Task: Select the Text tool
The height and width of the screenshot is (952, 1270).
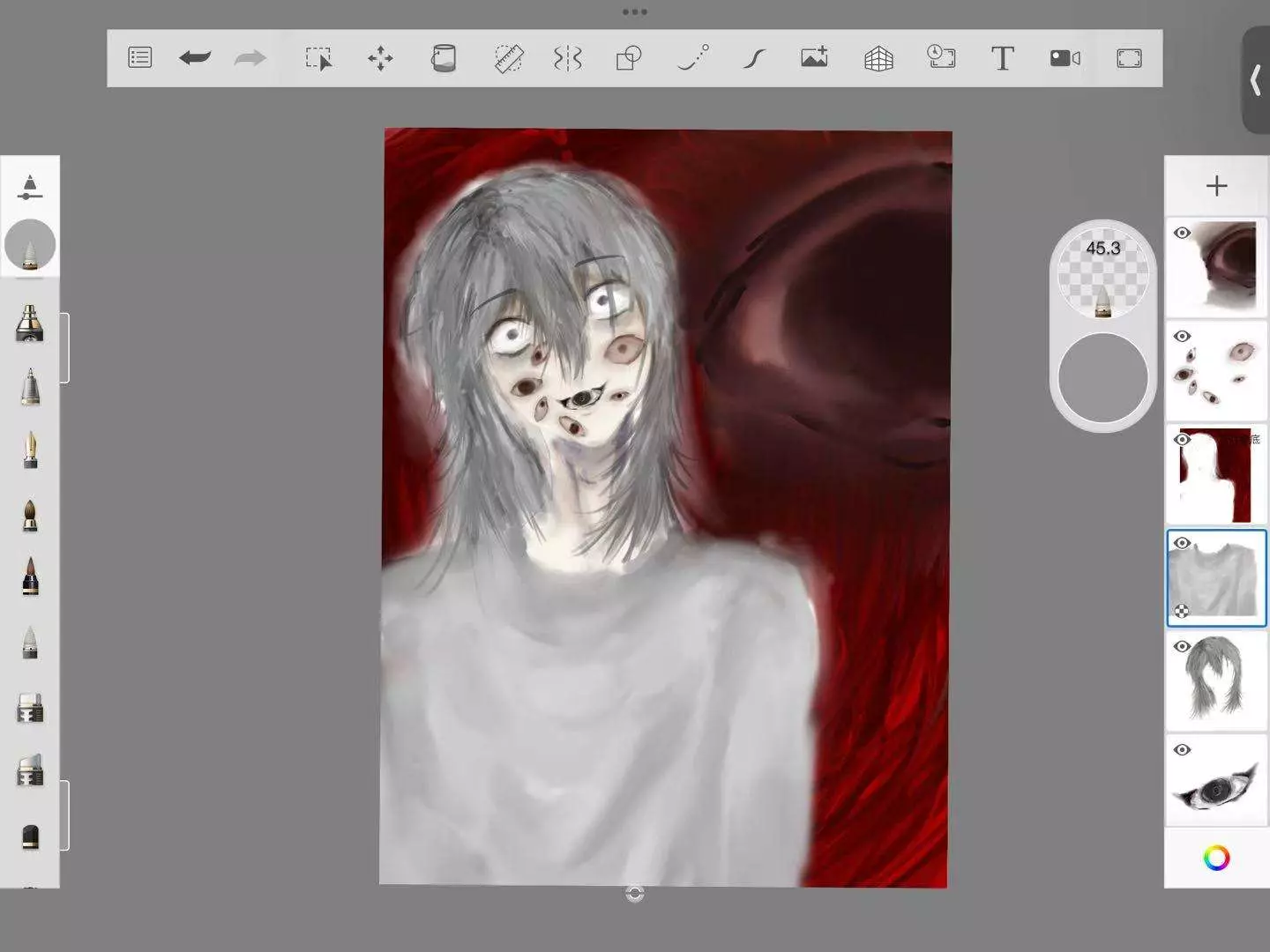Action: [x=1002, y=58]
